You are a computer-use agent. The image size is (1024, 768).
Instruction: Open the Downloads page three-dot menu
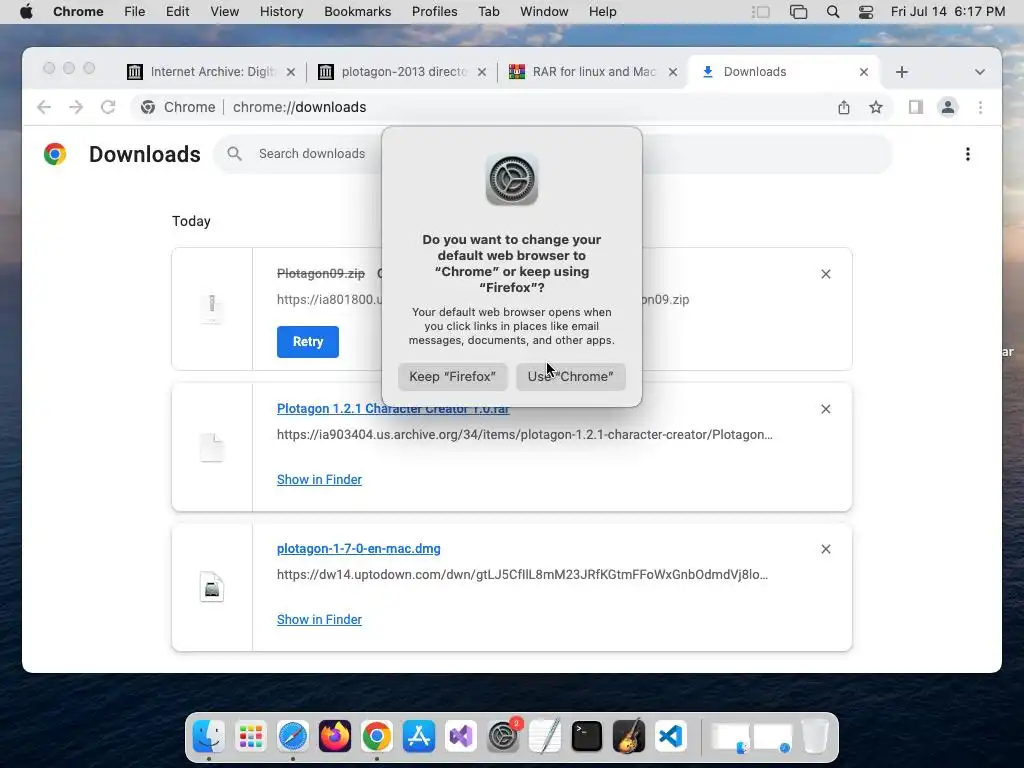pos(968,154)
